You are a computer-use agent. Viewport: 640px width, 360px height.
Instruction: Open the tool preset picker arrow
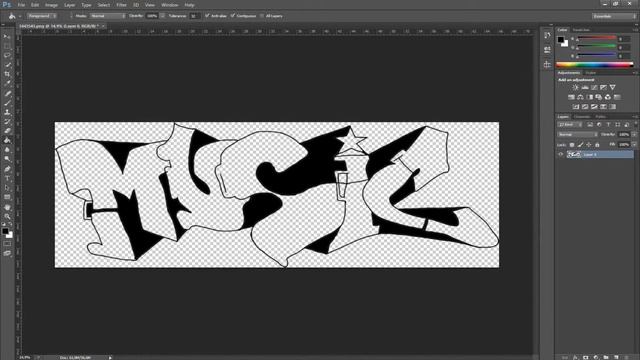(x=20, y=16)
